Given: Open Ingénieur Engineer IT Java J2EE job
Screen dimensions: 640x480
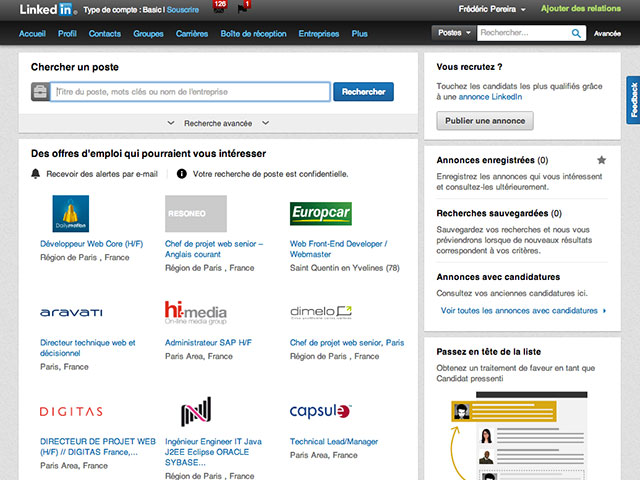Looking at the screenshot, I should coord(213,452).
